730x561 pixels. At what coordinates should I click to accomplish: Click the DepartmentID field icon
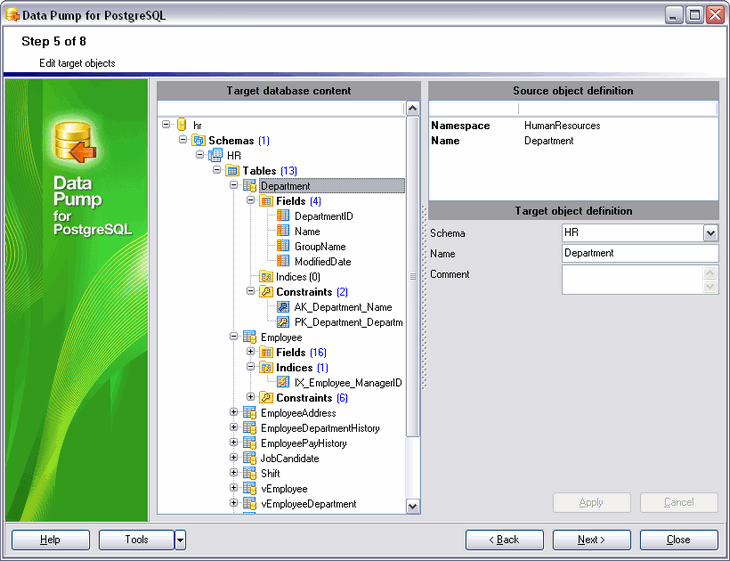(283, 216)
